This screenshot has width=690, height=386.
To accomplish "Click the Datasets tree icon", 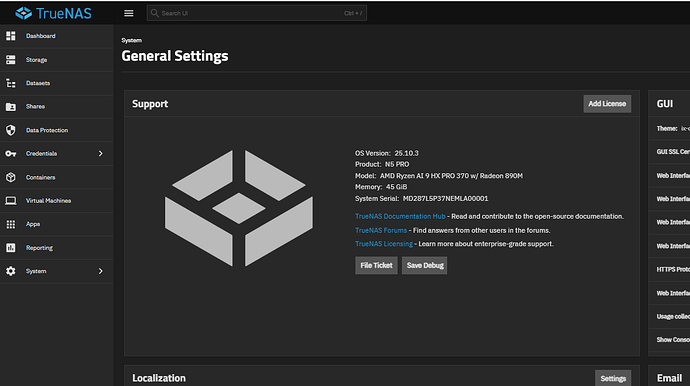I will (11, 83).
